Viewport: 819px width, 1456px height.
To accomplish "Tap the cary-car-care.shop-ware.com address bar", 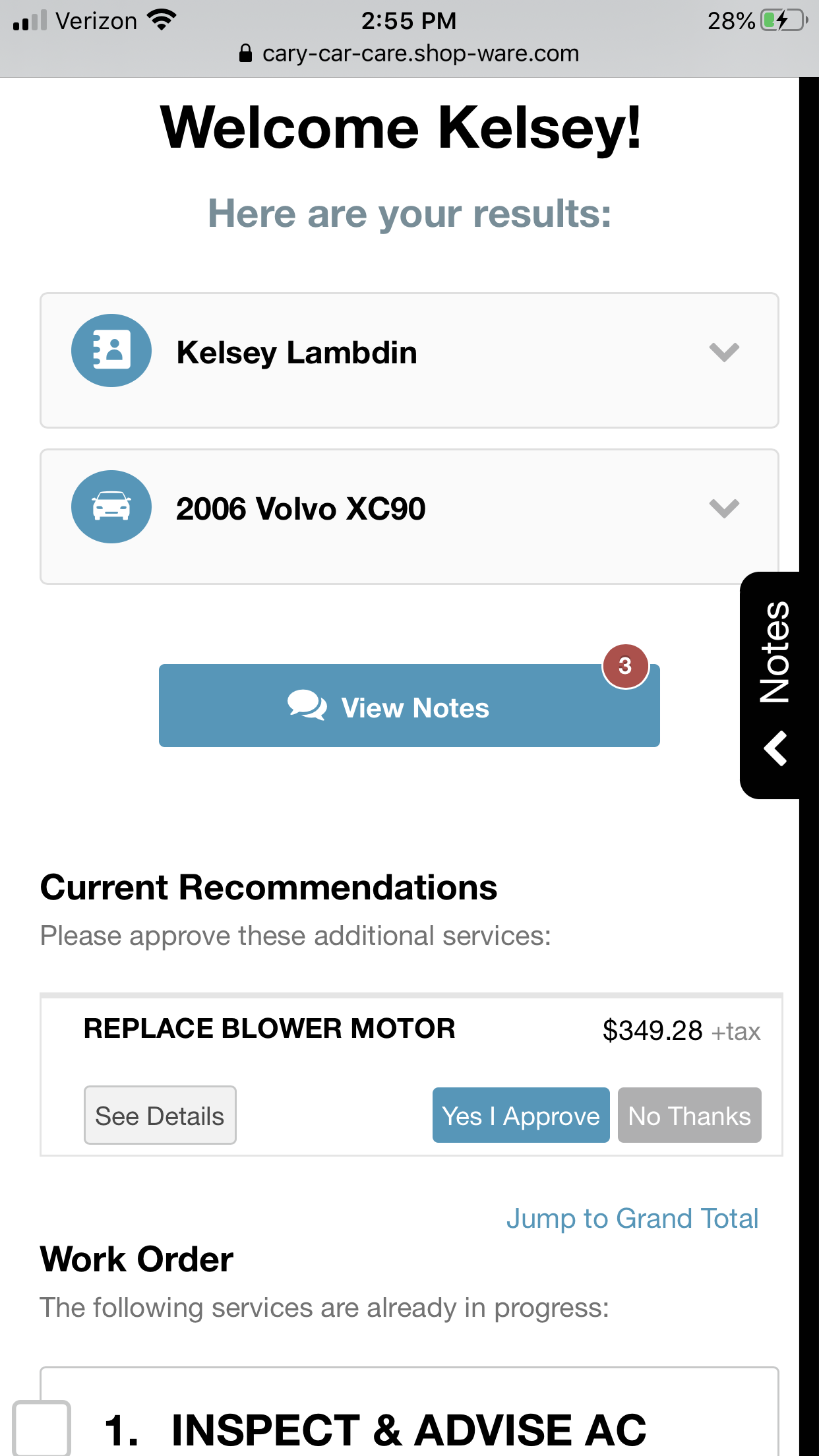I will [x=419, y=53].
